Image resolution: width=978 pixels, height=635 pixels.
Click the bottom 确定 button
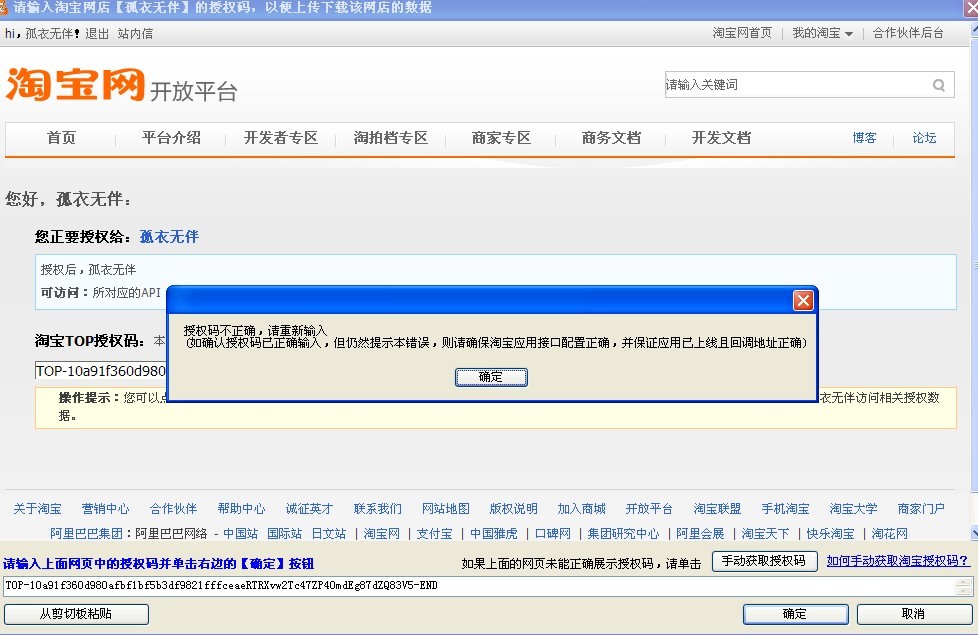point(795,614)
